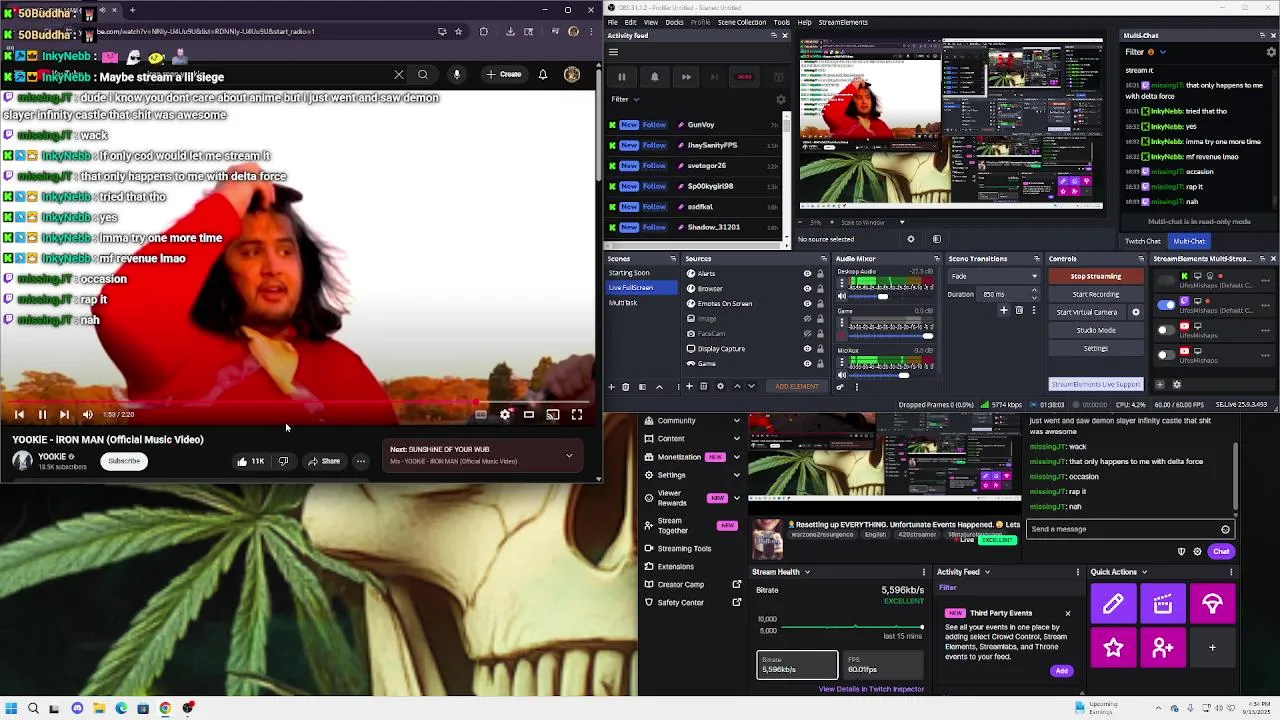
Task: Toggle lock on the Game source
Action: [820, 364]
